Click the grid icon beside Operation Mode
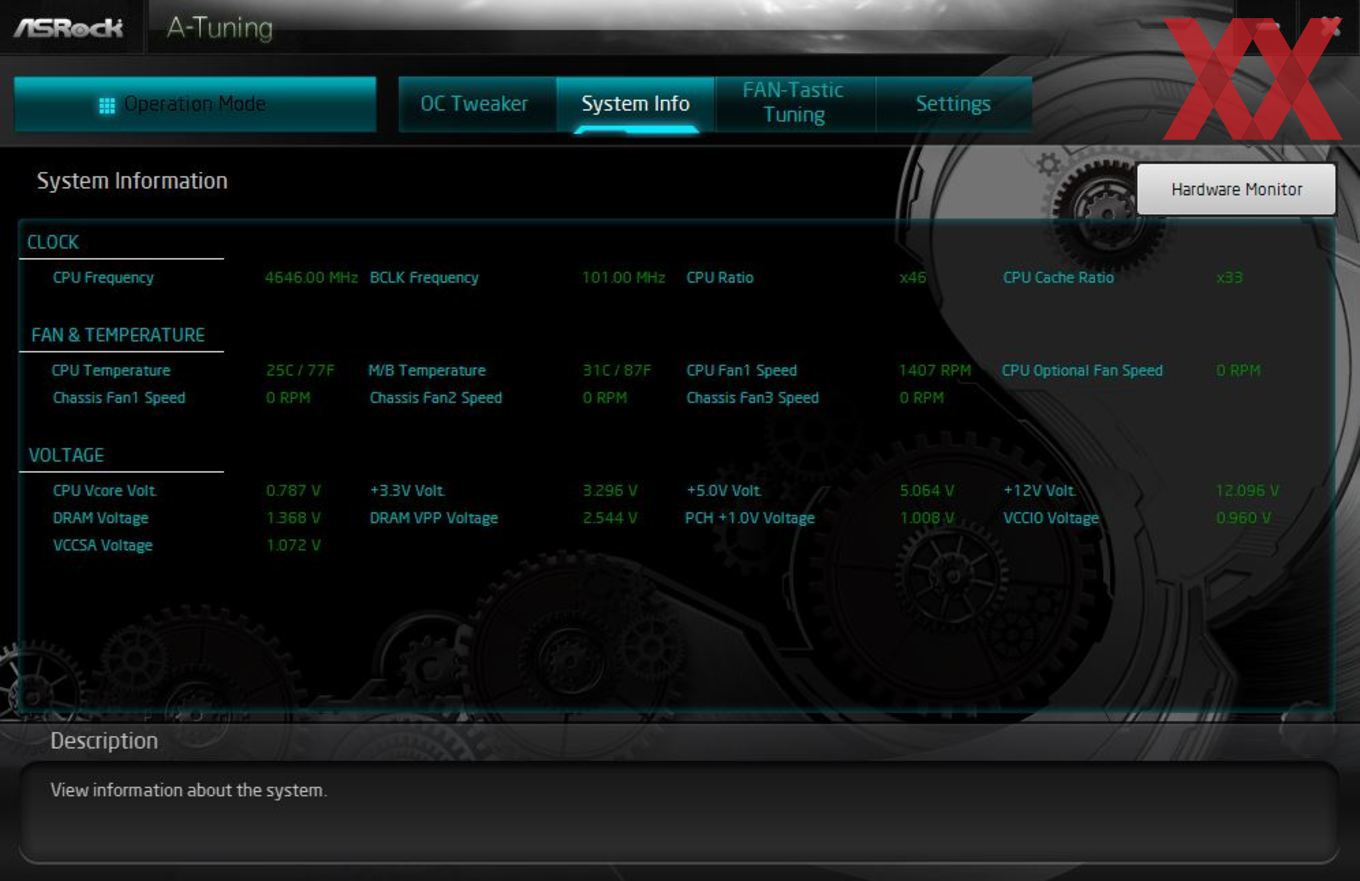1360x881 pixels. point(107,105)
